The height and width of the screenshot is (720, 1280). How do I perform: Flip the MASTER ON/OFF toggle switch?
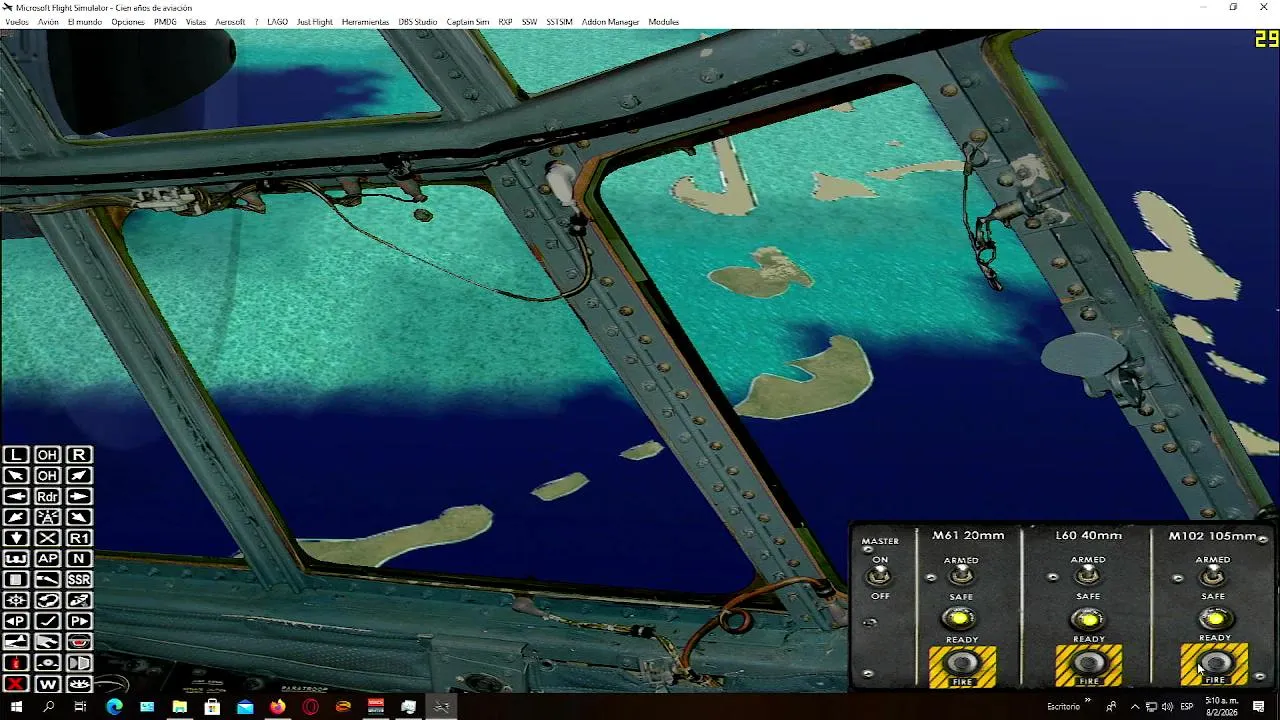pyautogui.click(x=879, y=576)
